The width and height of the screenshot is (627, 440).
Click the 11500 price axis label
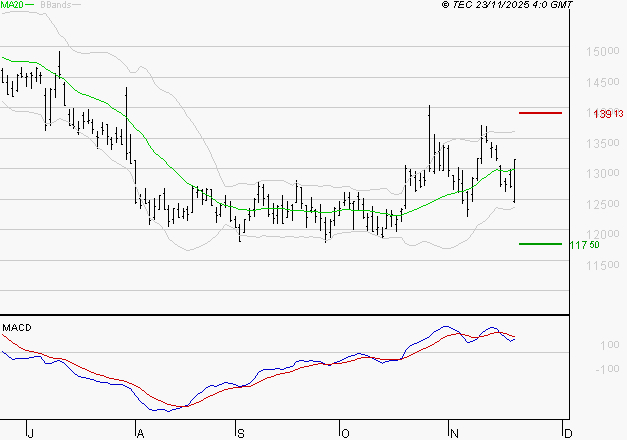pos(603,265)
